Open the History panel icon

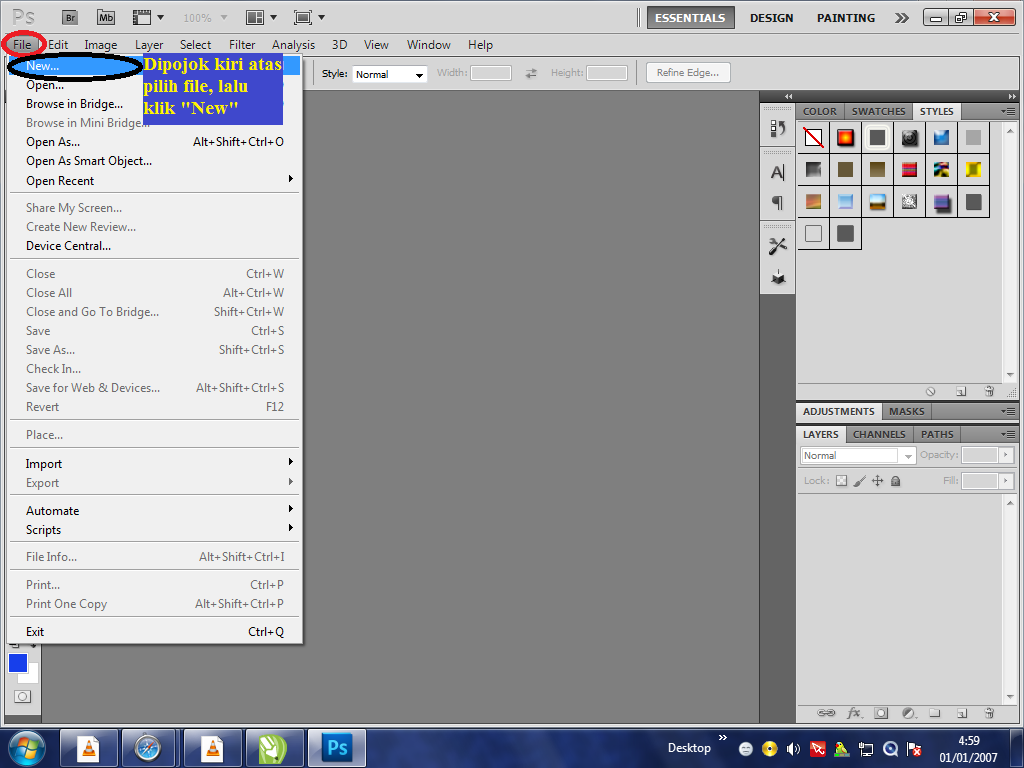coord(777,128)
